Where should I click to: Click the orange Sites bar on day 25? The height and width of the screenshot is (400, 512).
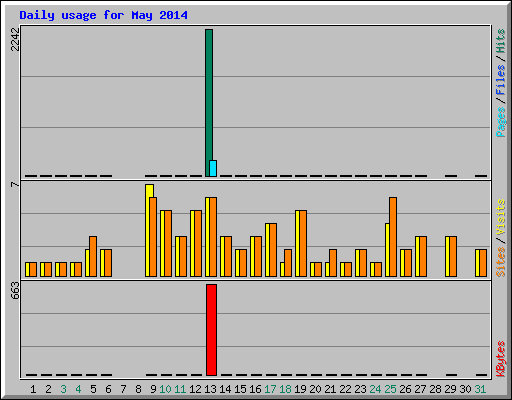click(x=393, y=237)
